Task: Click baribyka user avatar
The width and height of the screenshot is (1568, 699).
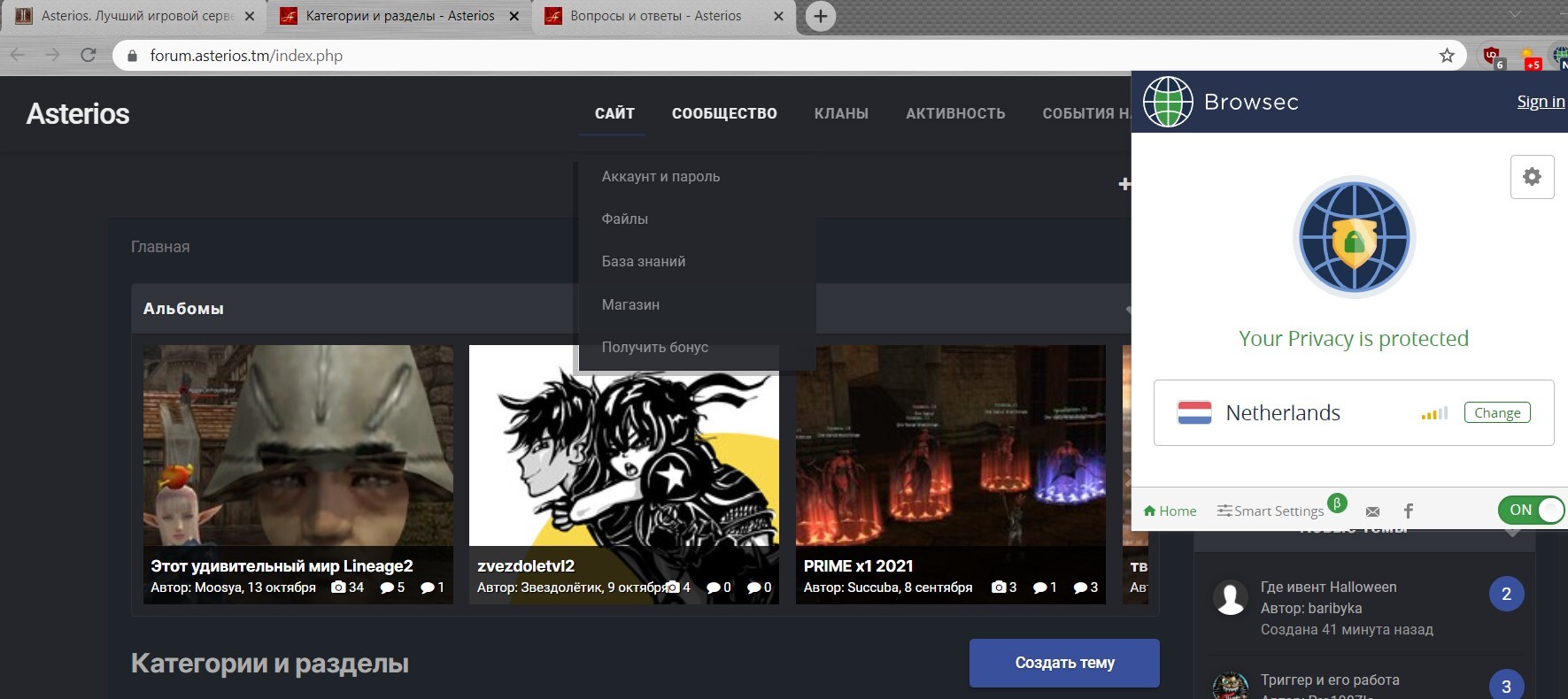Action: tap(1231, 597)
